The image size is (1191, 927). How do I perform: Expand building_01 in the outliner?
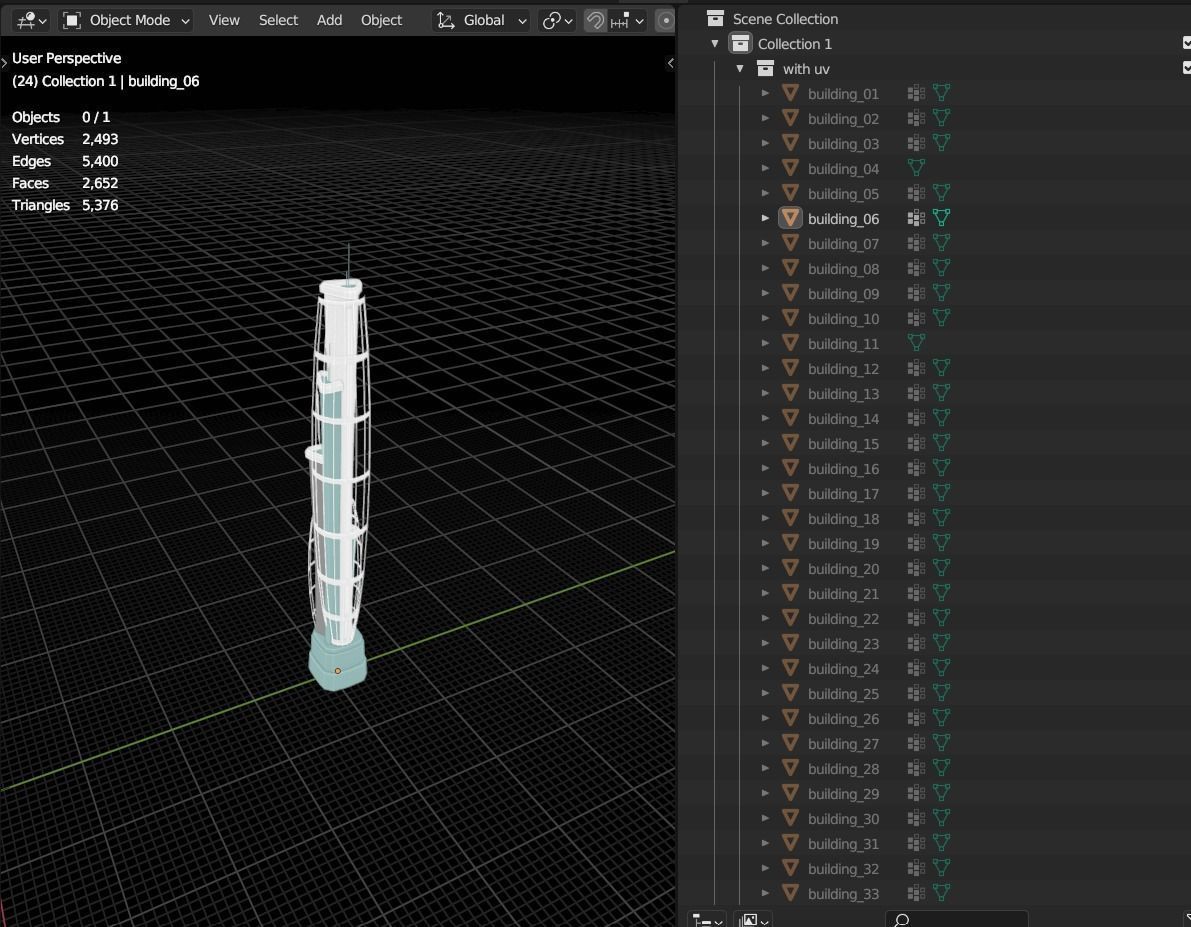pos(765,93)
